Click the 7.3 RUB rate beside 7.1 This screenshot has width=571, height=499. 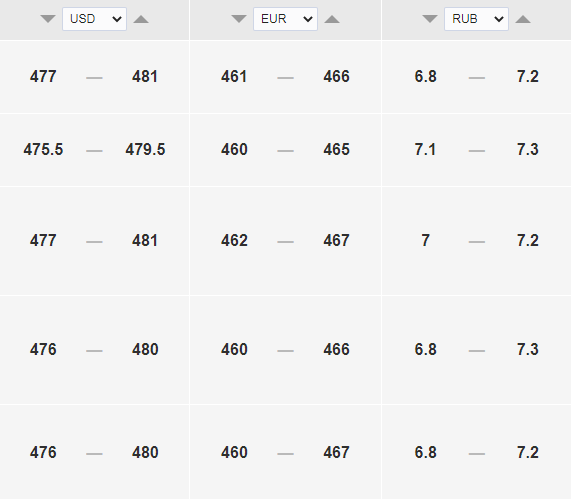pyautogui.click(x=528, y=150)
